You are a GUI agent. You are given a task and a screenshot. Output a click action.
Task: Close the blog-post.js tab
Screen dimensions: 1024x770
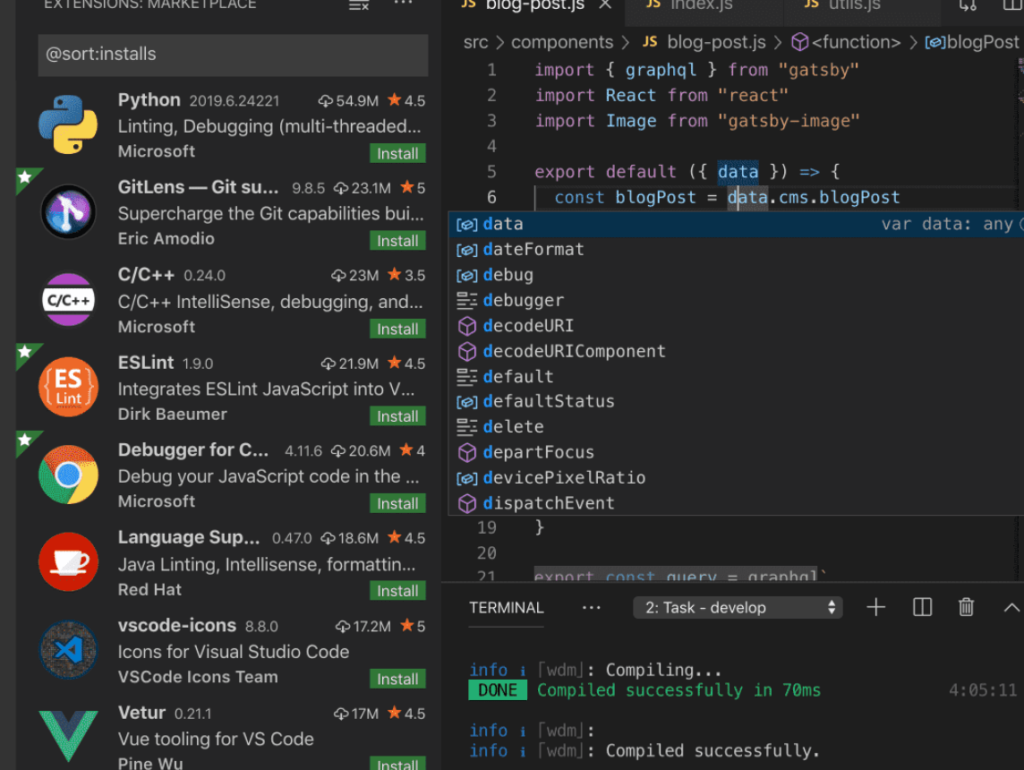click(605, 4)
